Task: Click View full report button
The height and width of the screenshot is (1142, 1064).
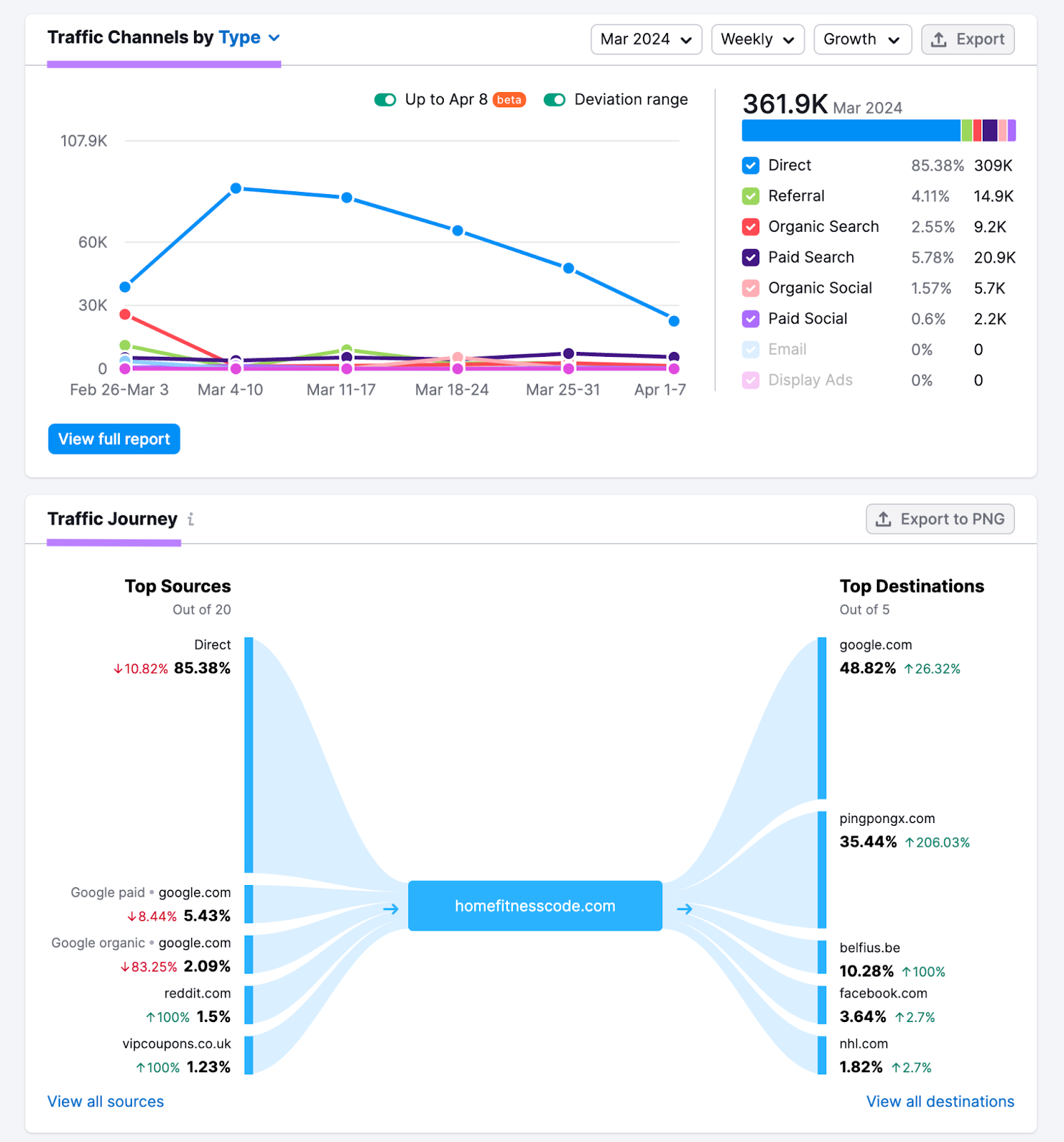Action: pyautogui.click(x=114, y=439)
